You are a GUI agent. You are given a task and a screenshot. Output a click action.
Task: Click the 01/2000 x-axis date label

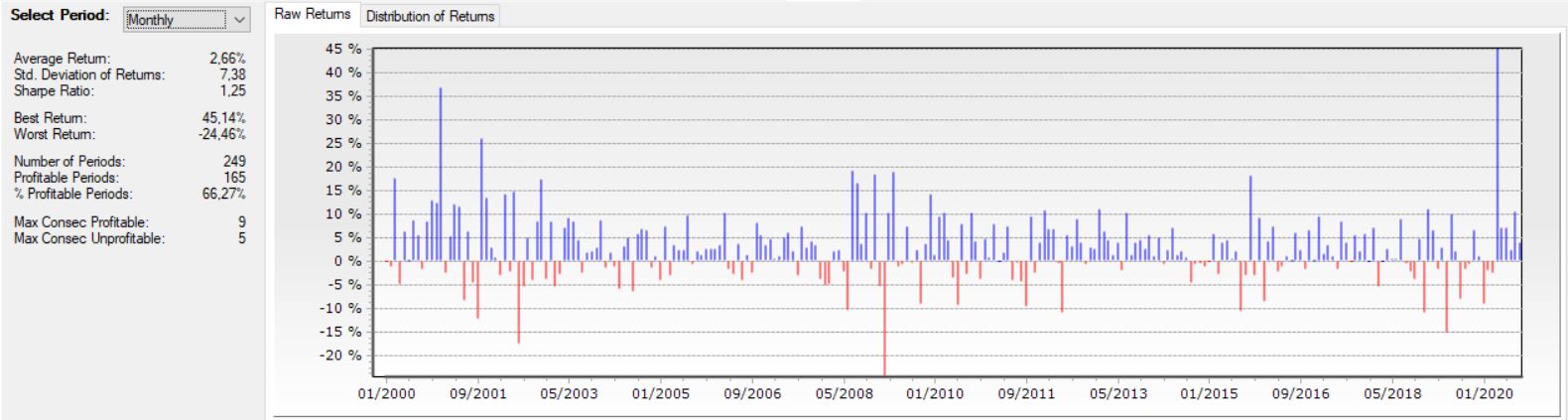(x=386, y=393)
